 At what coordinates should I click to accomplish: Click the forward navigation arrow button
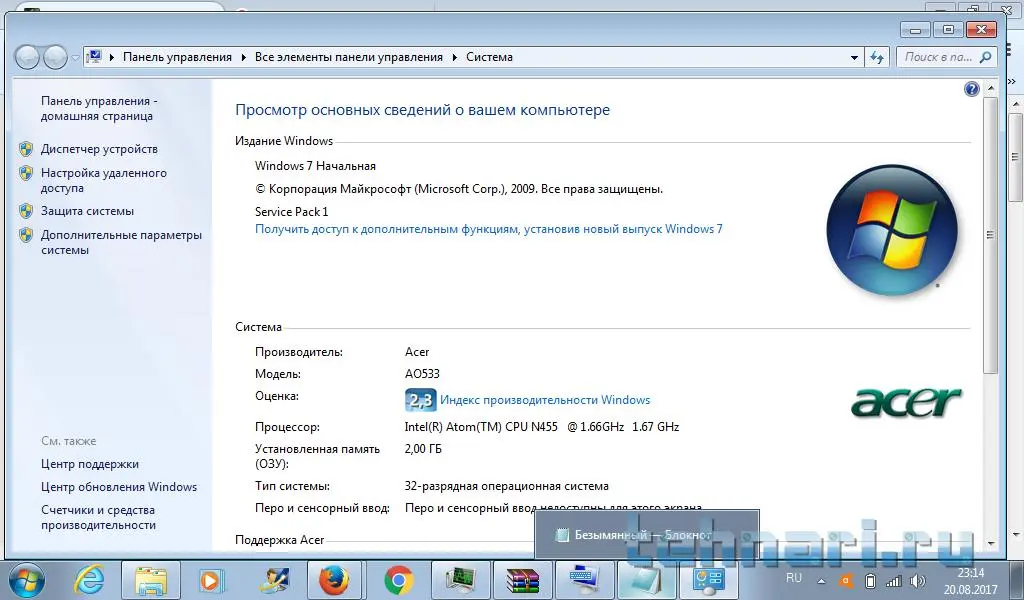tap(55, 57)
